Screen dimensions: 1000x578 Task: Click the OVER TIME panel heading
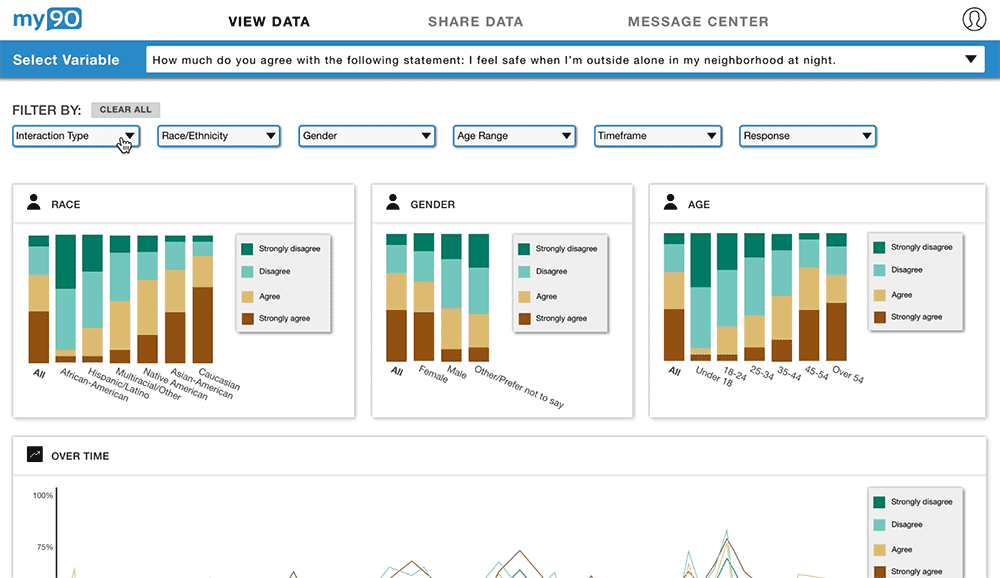(80, 456)
